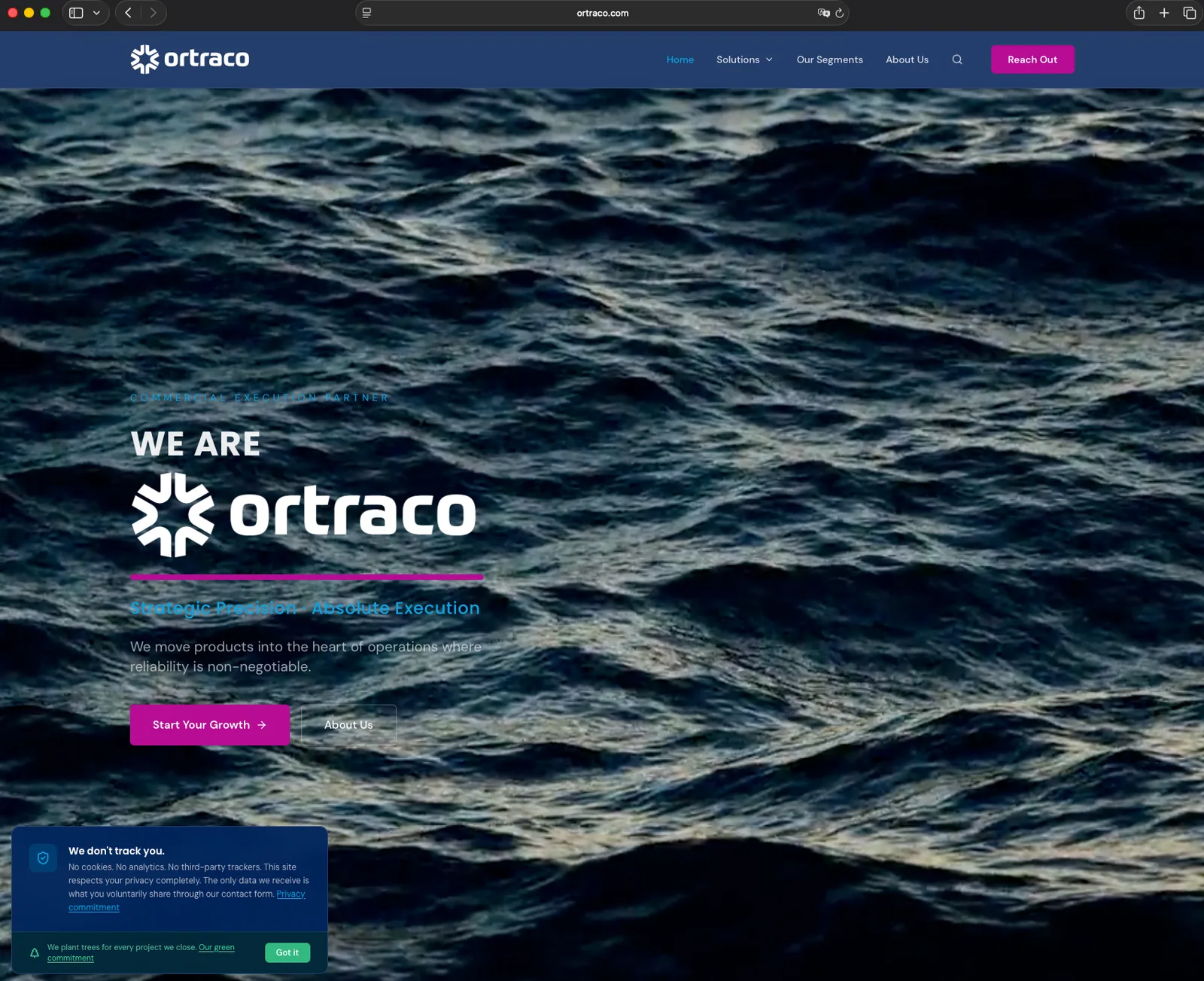Open About Us in the top navigation
Screen dimensions: 1204x981
click(x=907, y=59)
